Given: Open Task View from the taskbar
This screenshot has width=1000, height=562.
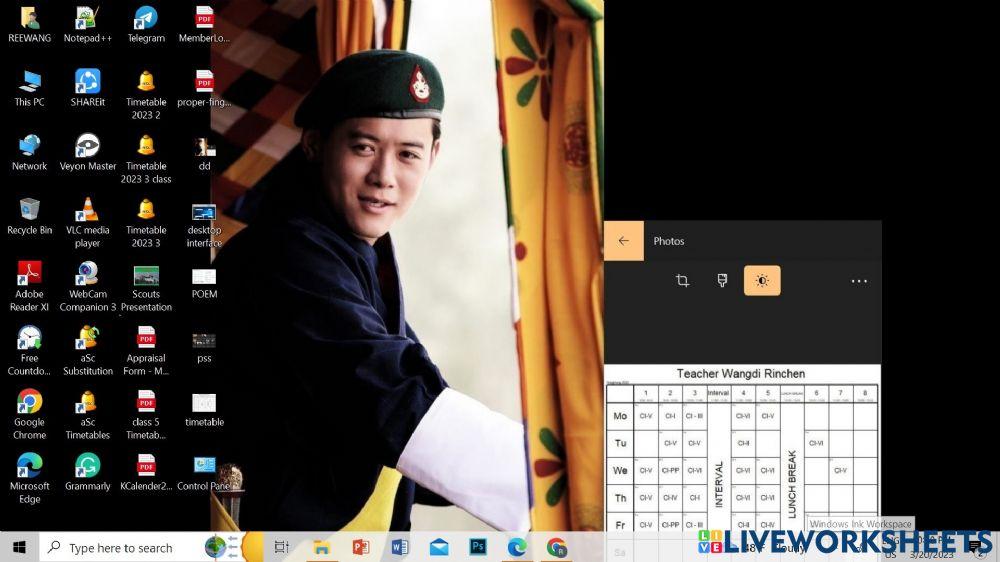Looking at the screenshot, I should [x=282, y=547].
